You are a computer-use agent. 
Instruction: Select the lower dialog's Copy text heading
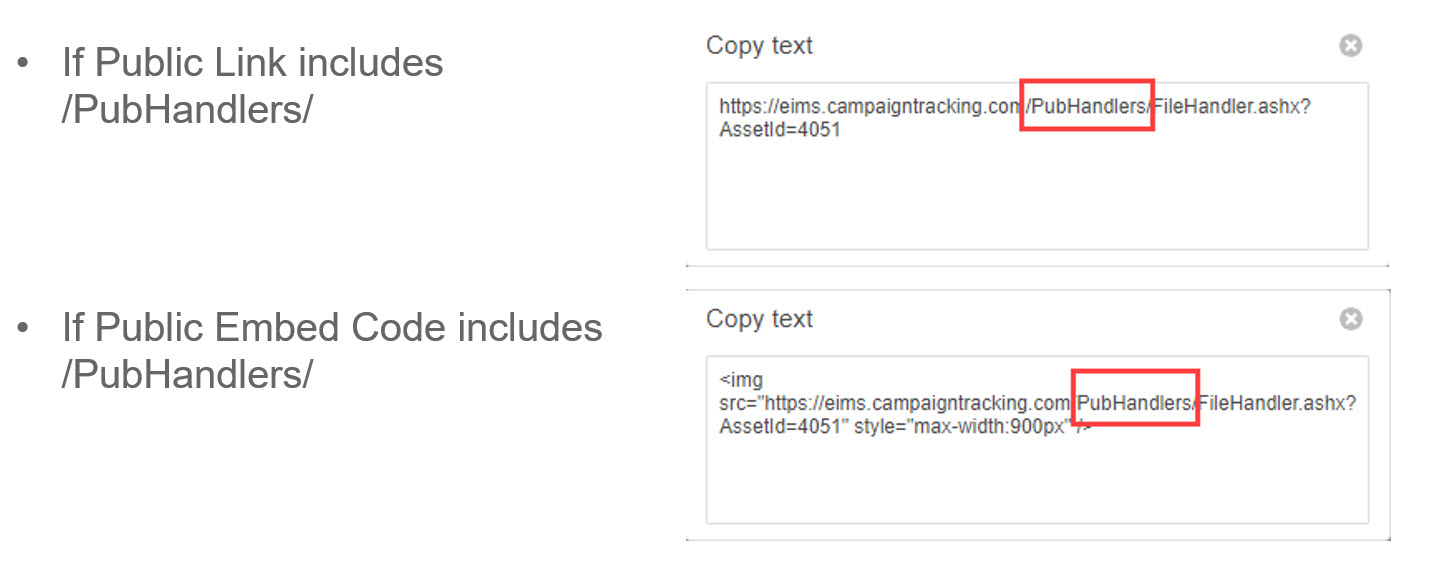[x=759, y=319]
